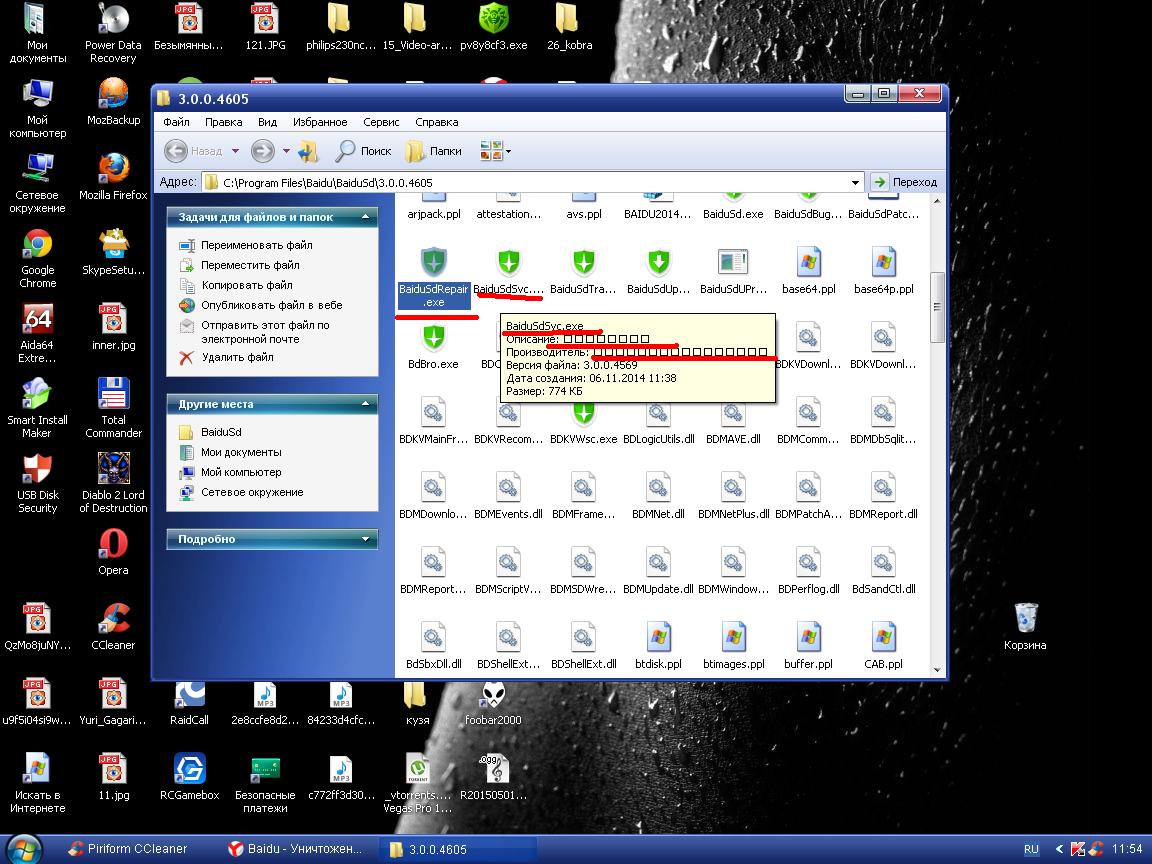Image resolution: width=1152 pixels, height=864 pixels.
Task: Click the Назад back button
Action: point(193,151)
